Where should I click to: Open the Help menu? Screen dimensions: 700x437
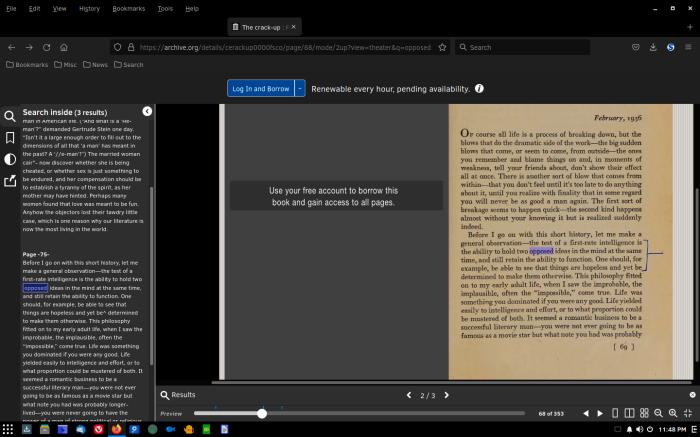point(192,8)
